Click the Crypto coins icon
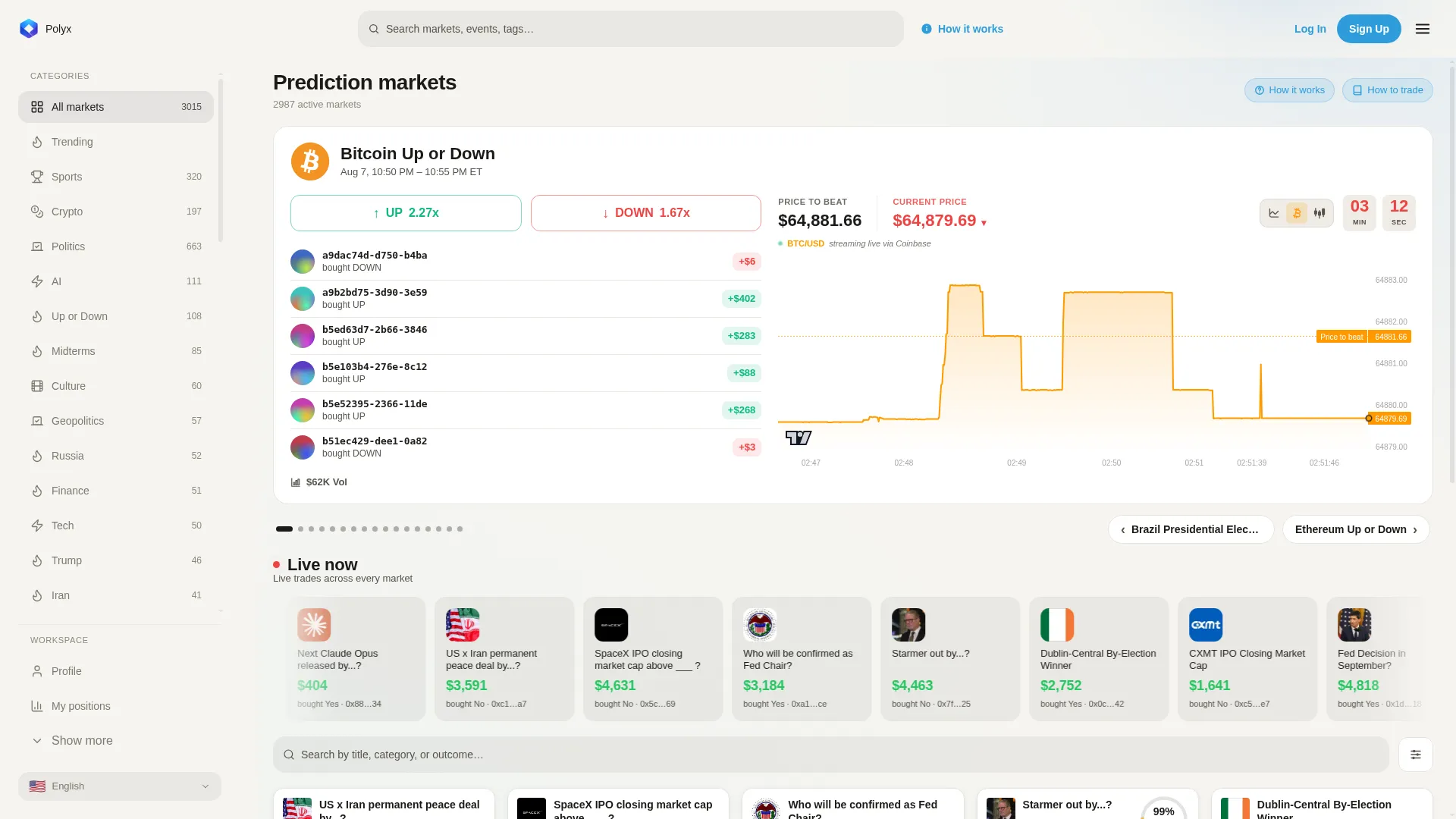1456x819 pixels. [37, 212]
